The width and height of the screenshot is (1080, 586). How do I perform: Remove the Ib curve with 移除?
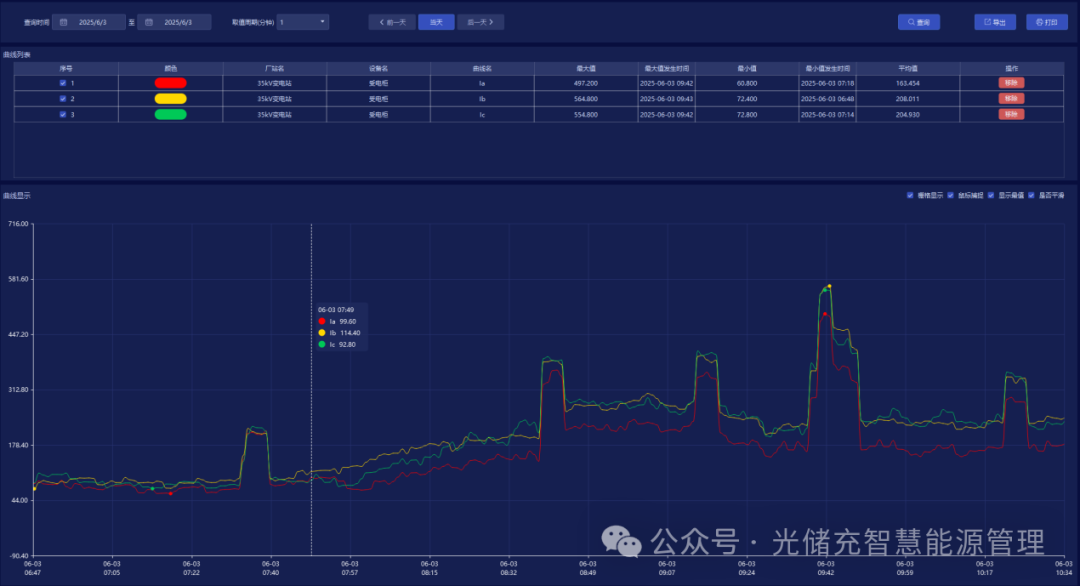pyautogui.click(x=1011, y=98)
